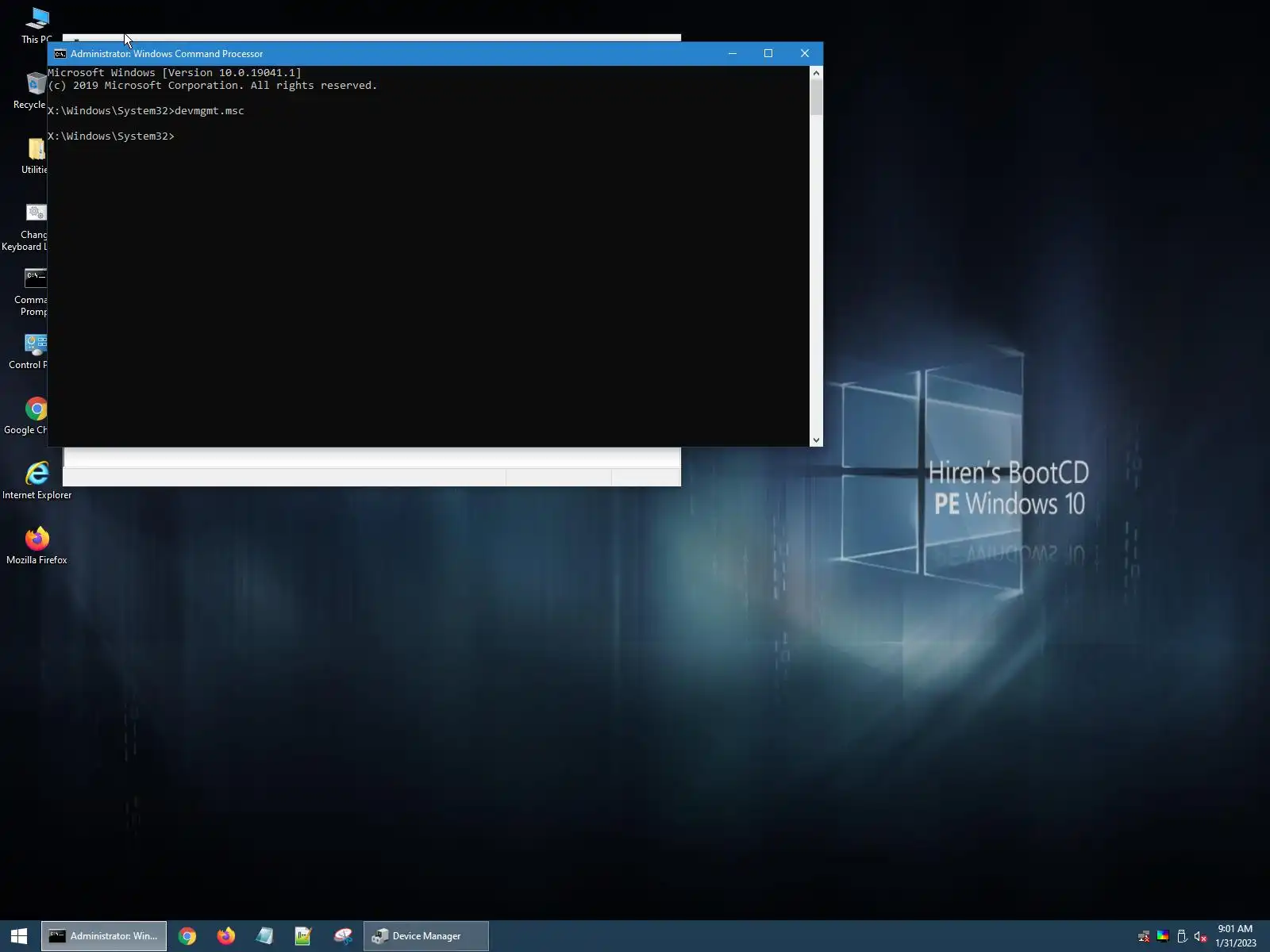
Task: Minimize the Command Processor window
Action: pyautogui.click(x=733, y=54)
